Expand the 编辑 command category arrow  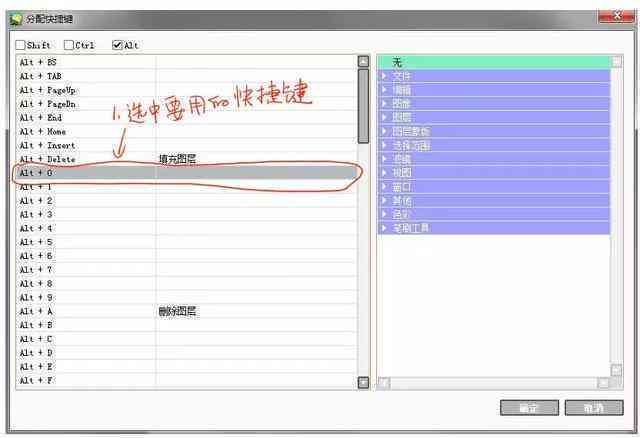(384, 90)
